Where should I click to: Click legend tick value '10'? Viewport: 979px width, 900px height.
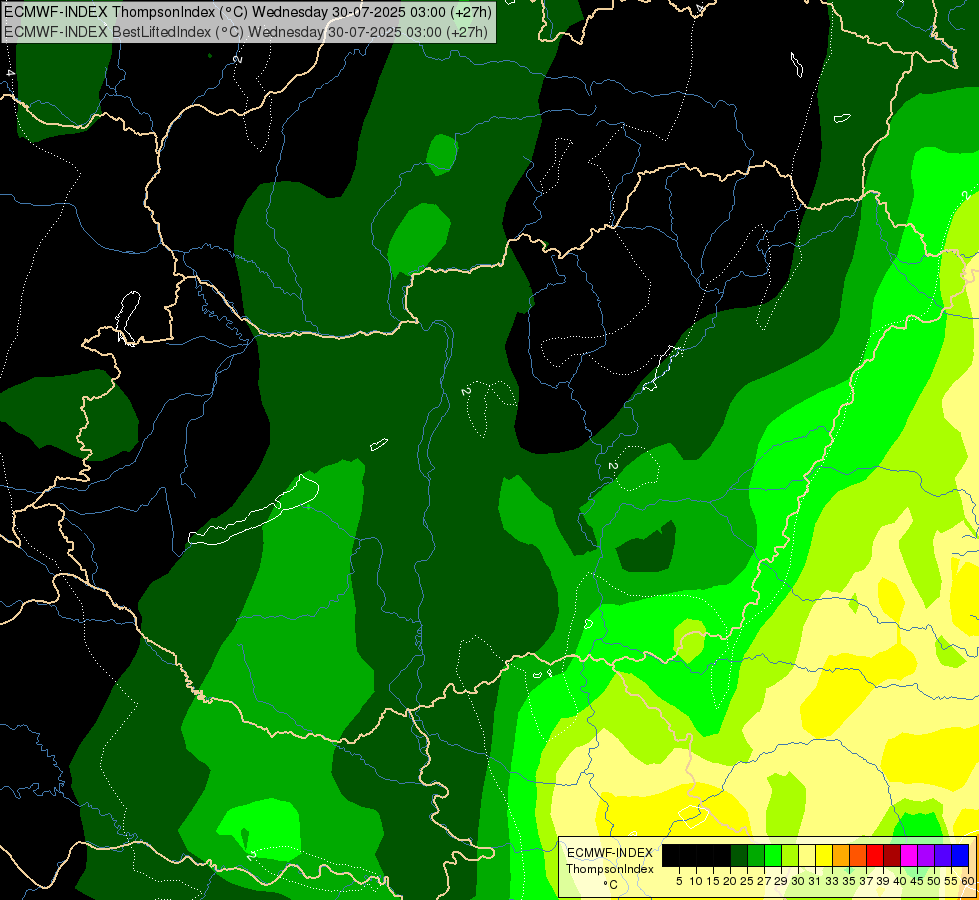point(696,881)
